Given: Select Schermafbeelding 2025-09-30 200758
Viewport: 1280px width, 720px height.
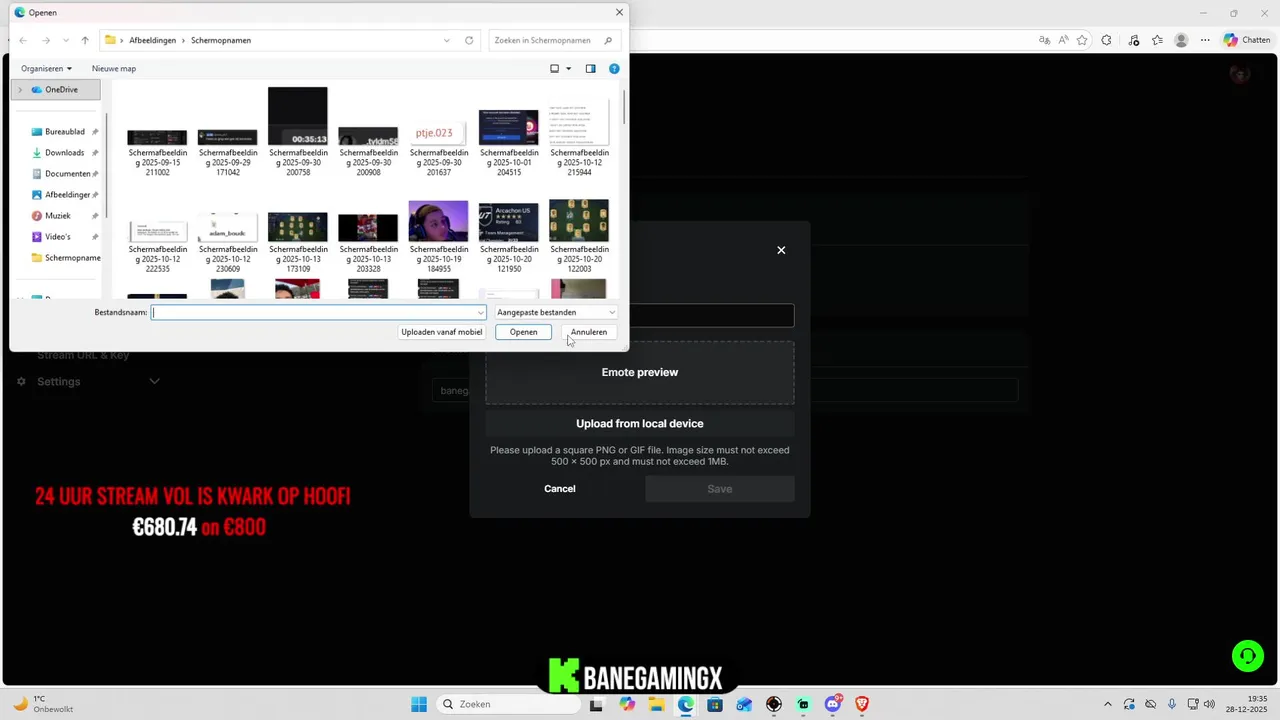Looking at the screenshot, I should tap(298, 131).
